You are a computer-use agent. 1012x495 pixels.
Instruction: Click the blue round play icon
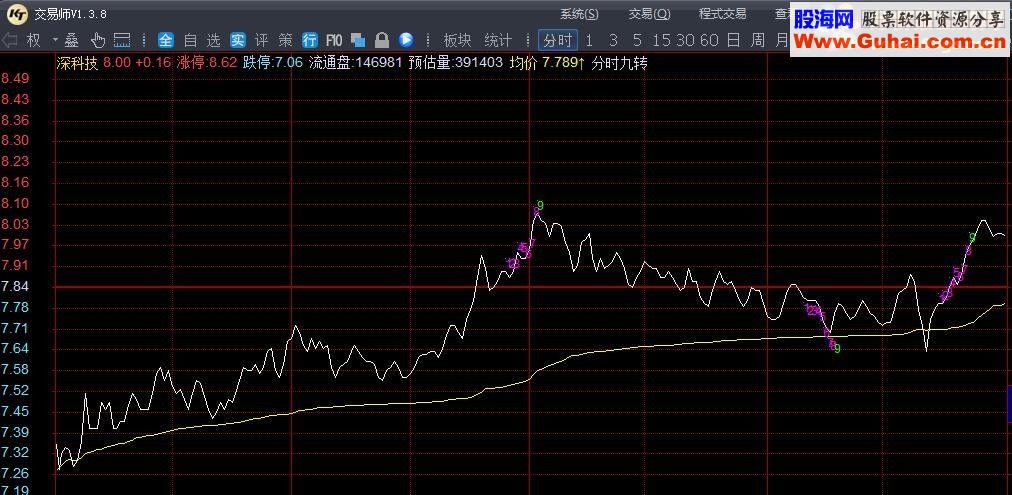click(x=406, y=41)
